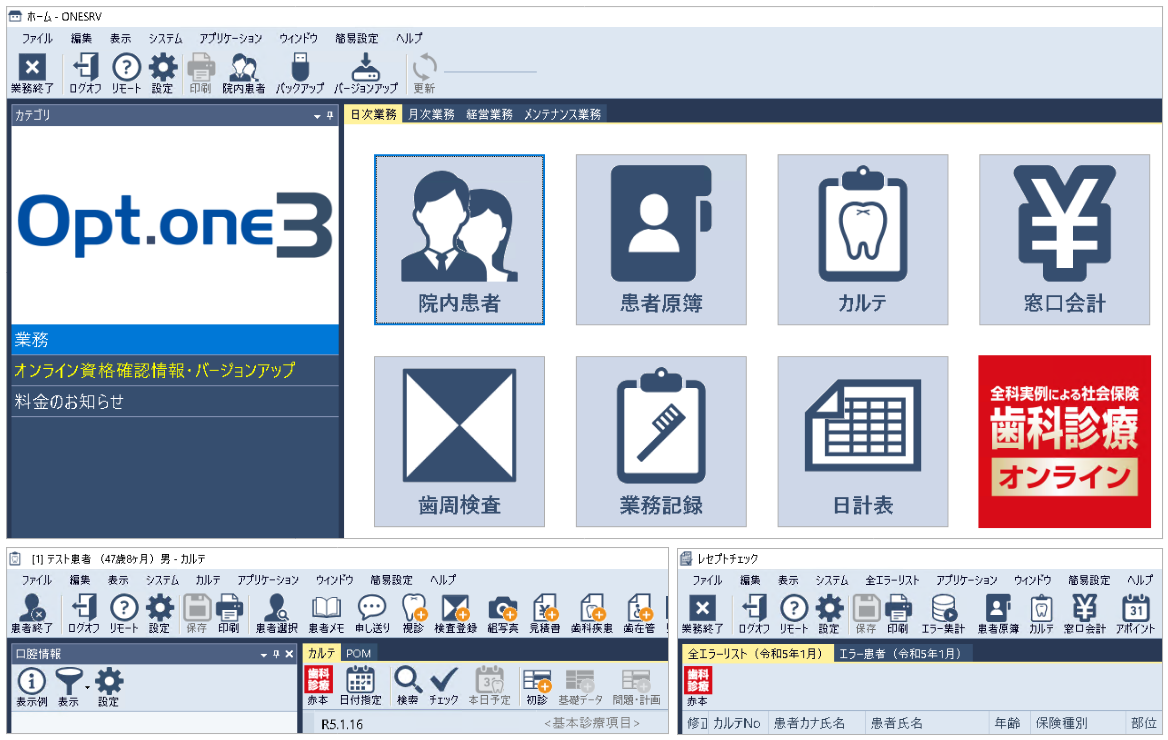Click the 日付指定 calendar icon
Viewport: 1168px width, 740px height.
point(359,686)
